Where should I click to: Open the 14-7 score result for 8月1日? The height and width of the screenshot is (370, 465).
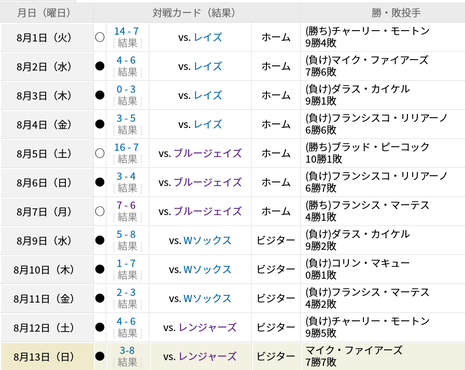point(126,31)
